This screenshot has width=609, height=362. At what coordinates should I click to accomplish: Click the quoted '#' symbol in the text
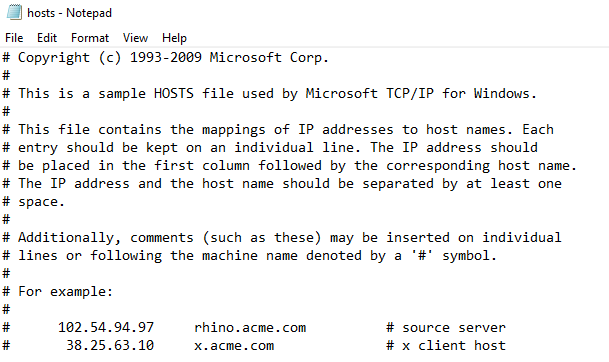pos(422,255)
